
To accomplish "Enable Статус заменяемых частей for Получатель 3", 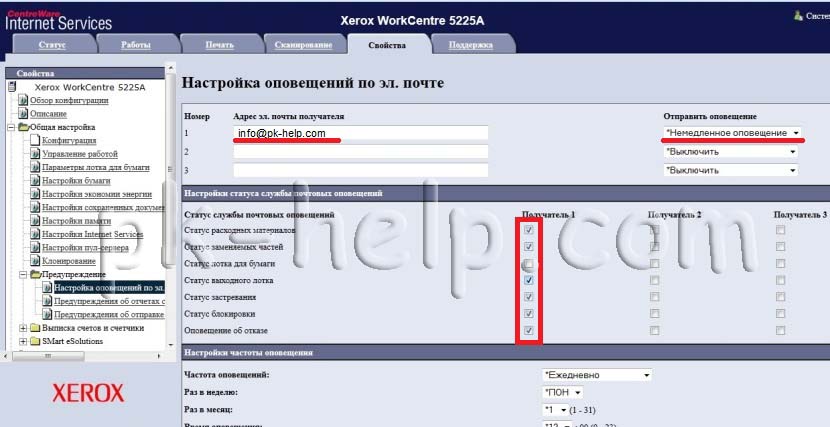I will click(780, 247).
